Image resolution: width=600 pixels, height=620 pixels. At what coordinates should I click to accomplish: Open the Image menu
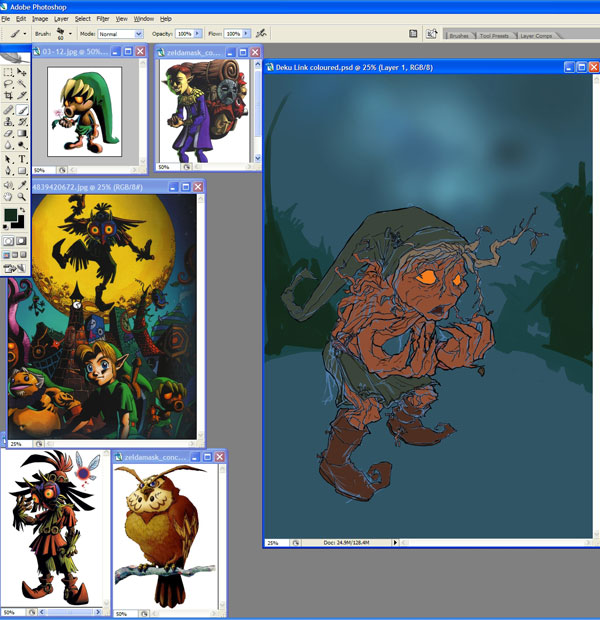click(40, 19)
